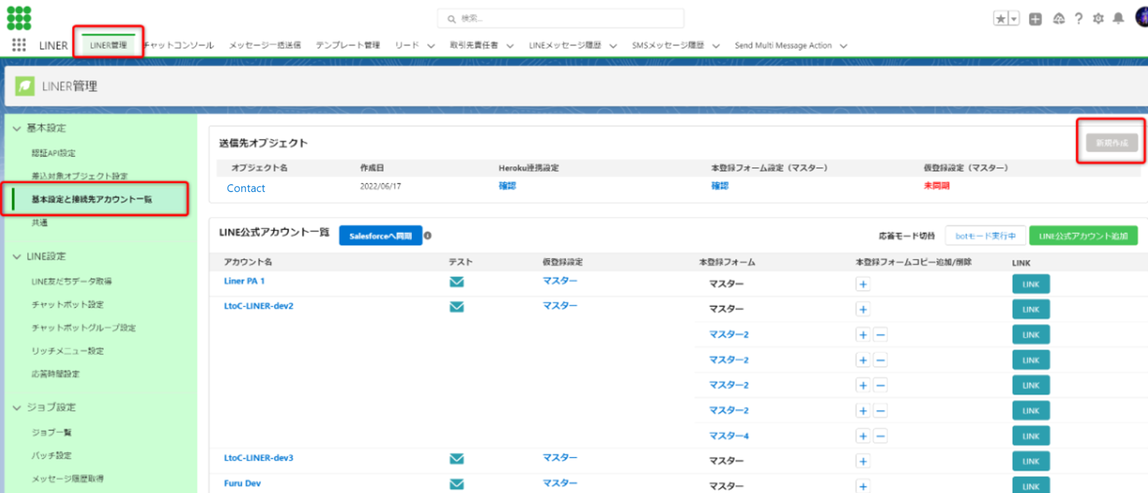Click in the 検索 search box
Viewport: 1148px width, 493px height.
pos(561,18)
